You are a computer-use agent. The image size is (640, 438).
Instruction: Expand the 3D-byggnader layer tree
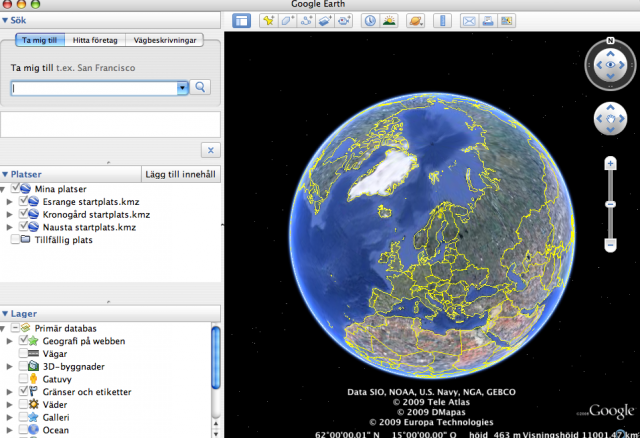(x=10, y=367)
